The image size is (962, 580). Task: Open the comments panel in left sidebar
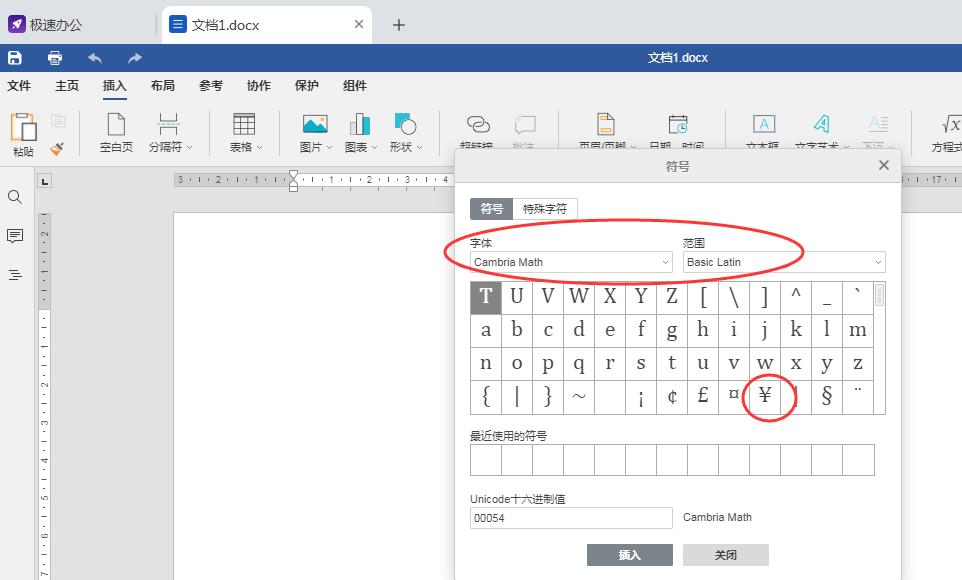(x=15, y=236)
